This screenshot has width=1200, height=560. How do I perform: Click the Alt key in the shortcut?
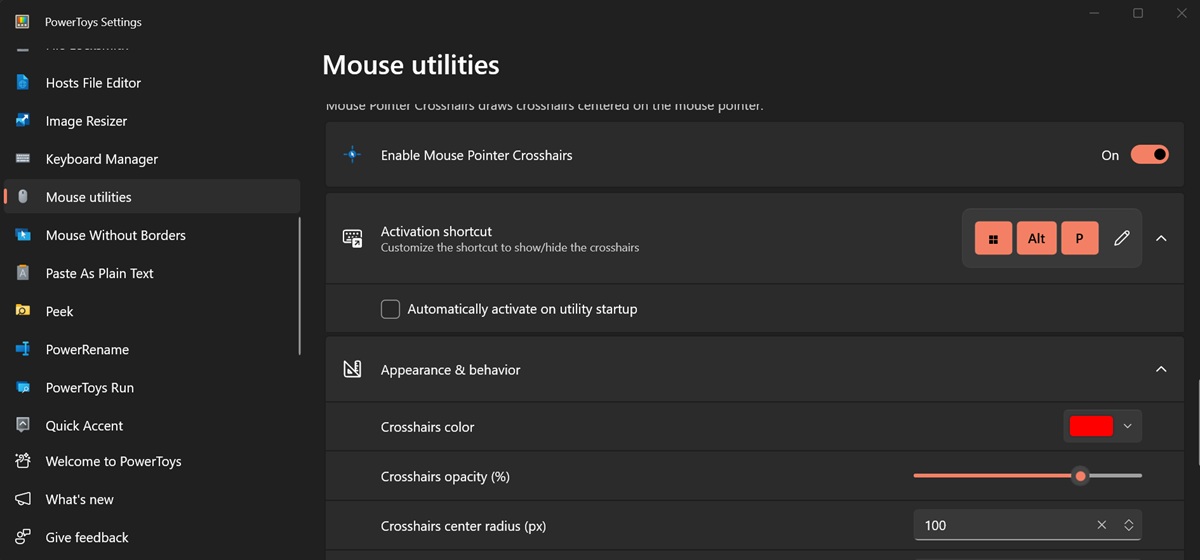point(1036,238)
